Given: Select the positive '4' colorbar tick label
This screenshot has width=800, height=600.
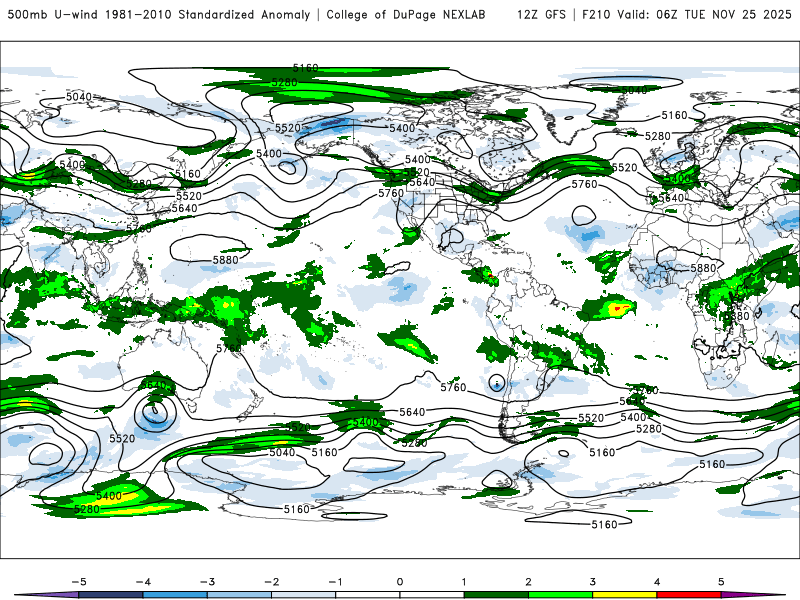Looking at the screenshot, I should 657,582.
